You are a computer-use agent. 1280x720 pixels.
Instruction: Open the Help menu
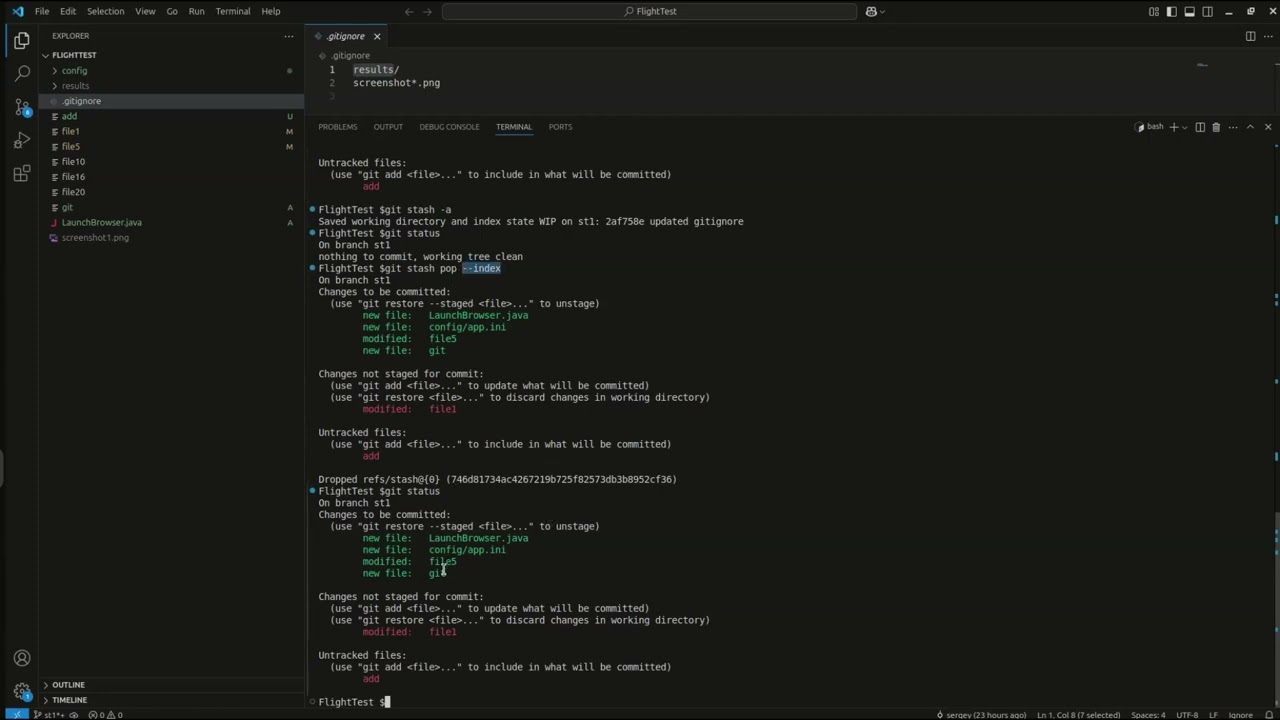click(271, 11)
